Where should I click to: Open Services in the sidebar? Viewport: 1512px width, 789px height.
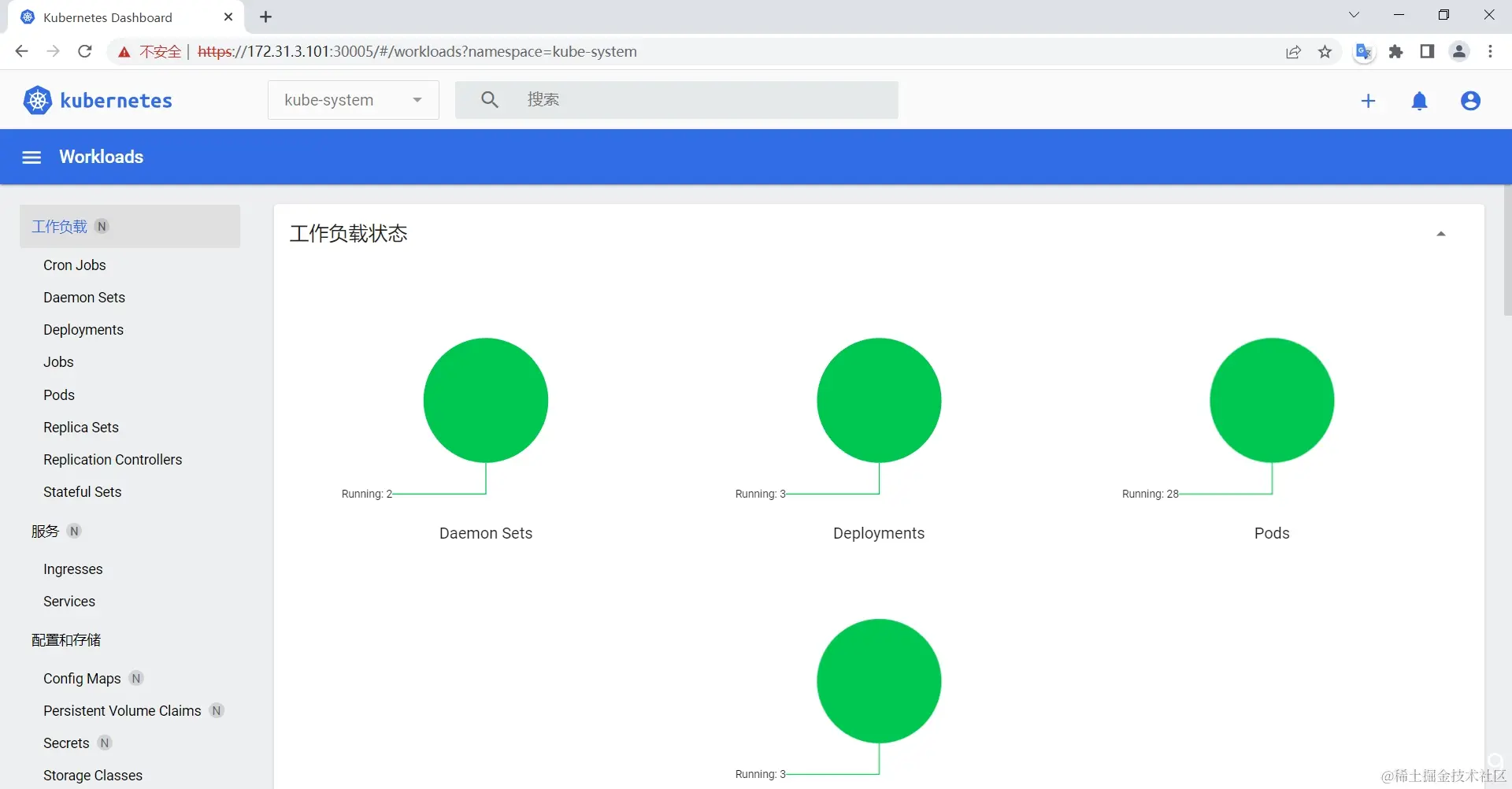(x=69, y=602)
